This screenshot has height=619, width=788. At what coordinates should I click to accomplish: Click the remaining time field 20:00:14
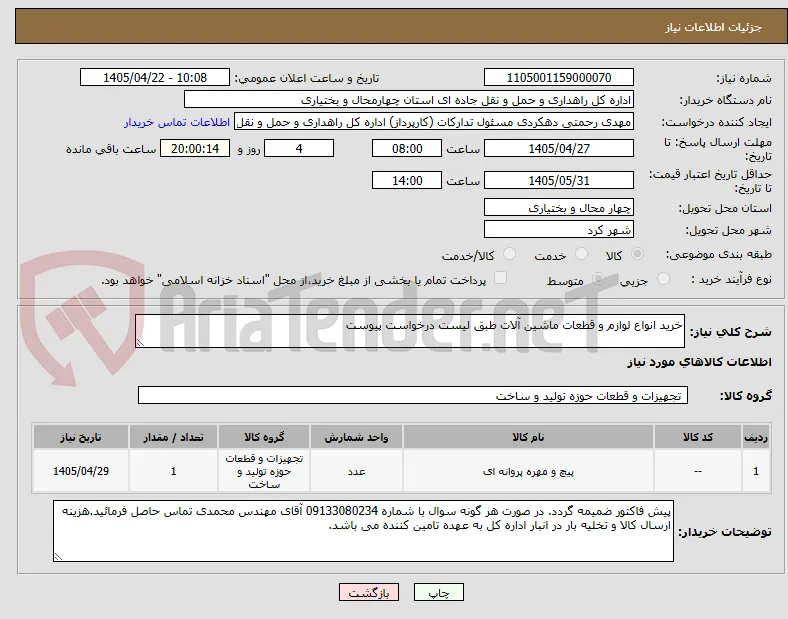click(x=195, y=149)
